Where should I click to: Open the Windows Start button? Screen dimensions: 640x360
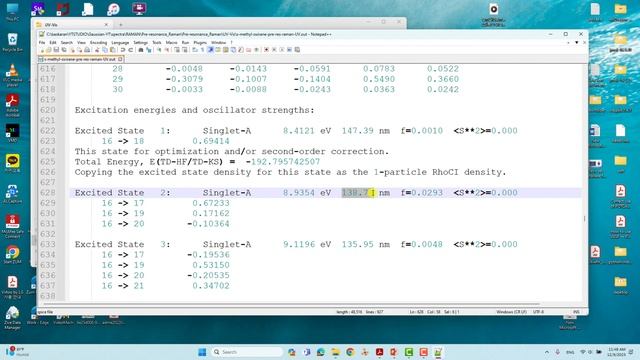[202, 352]
